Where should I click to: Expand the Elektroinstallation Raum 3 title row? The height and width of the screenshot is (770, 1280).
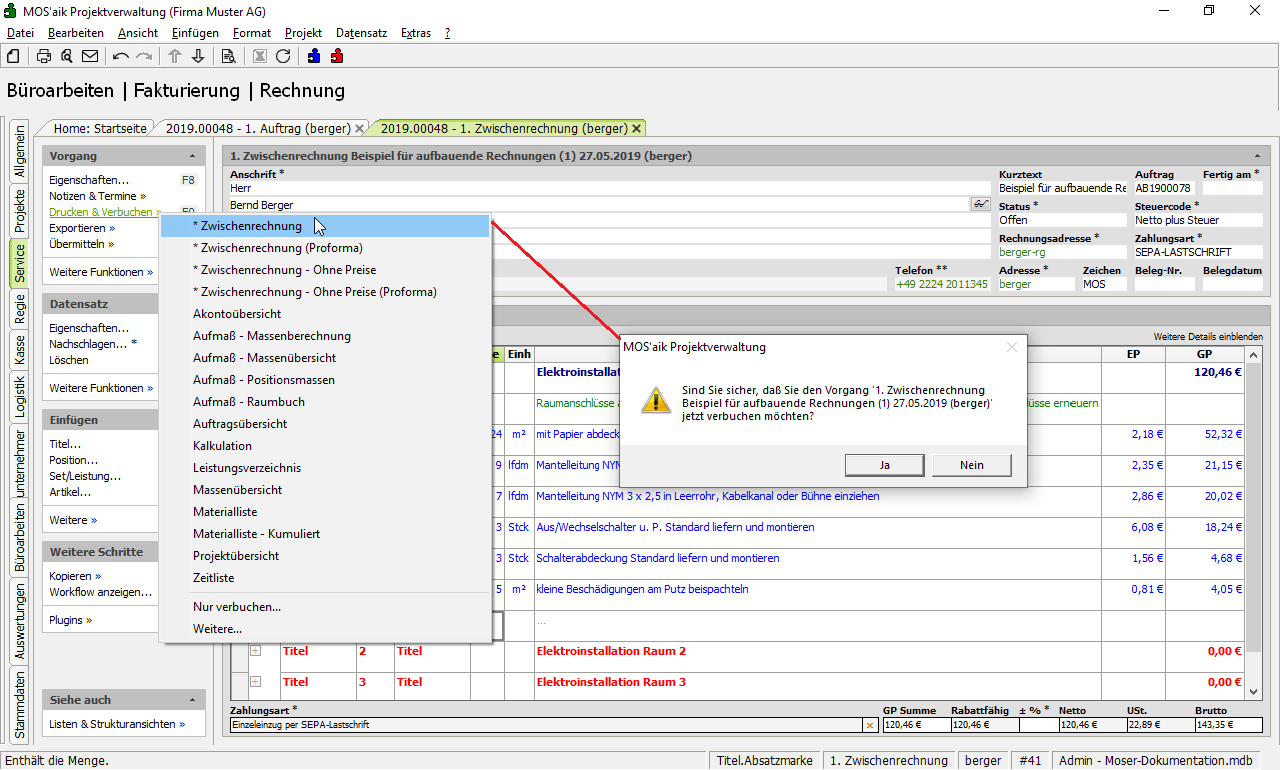pos(255,682)
